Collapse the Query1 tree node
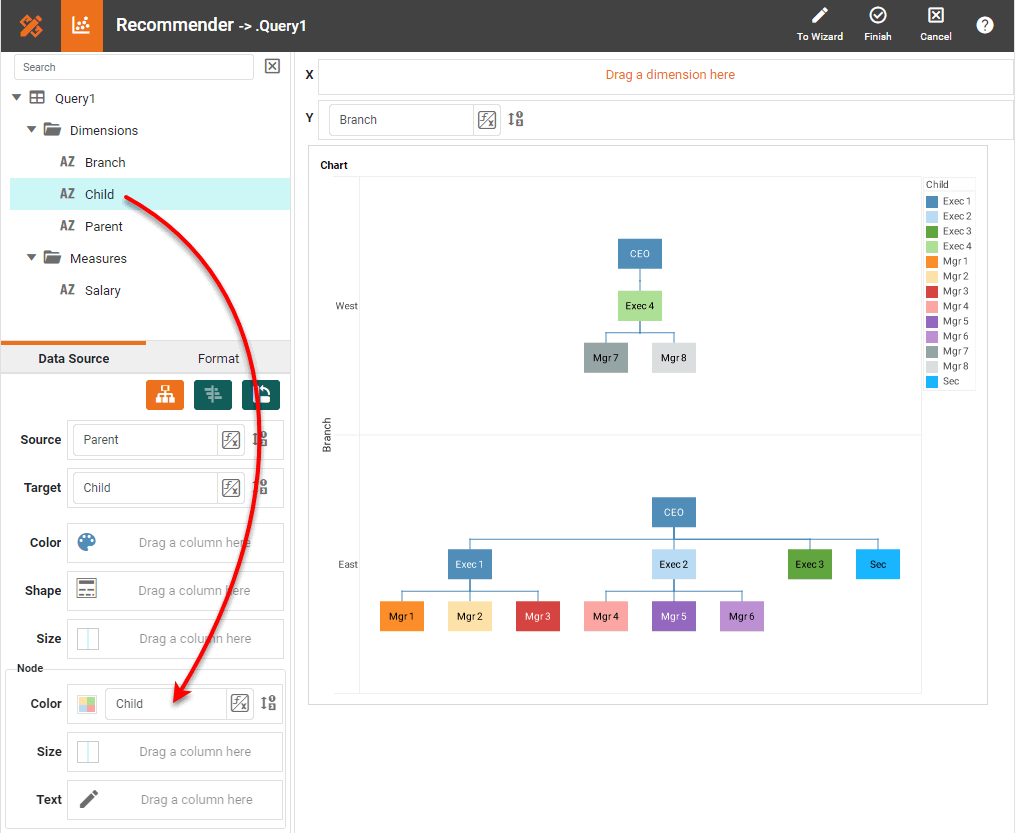The height and width of the screenshot is (833, 1015). (x=17, y=98)
